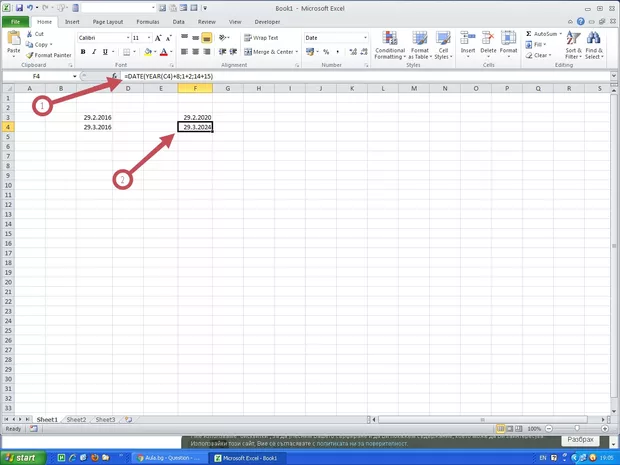
Task: Click Increase Decimal icon
Action: (353, 52)
